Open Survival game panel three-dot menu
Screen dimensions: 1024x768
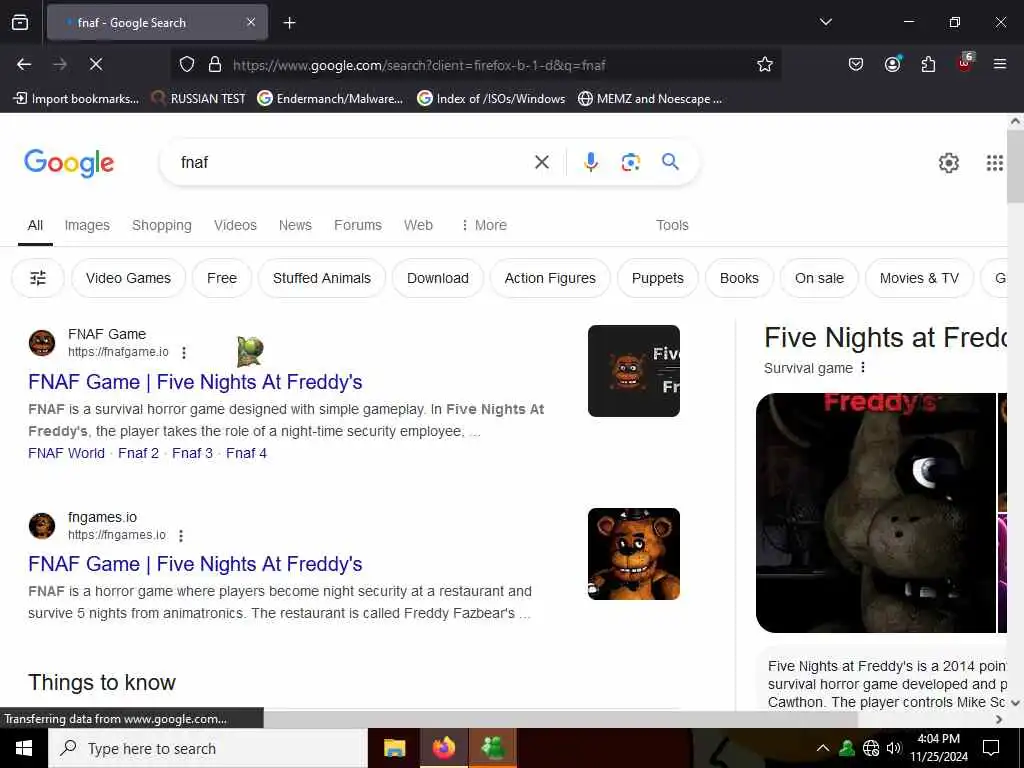pos(863,368)
